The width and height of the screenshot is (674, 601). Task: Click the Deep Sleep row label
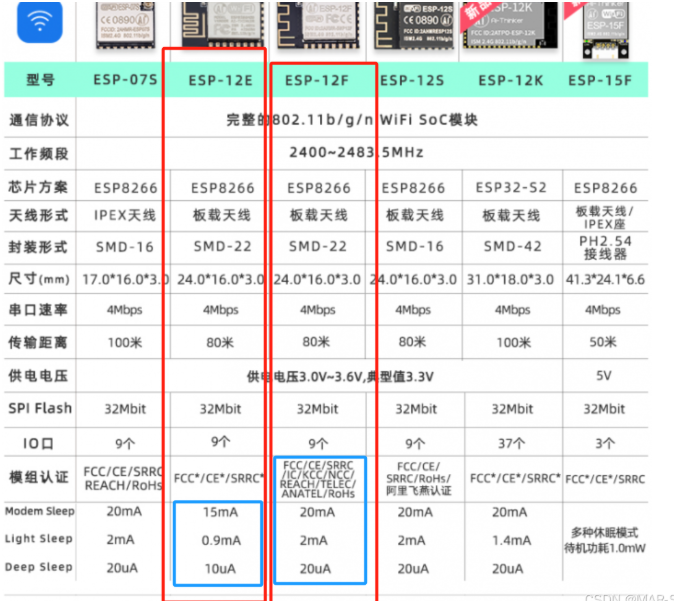39,567
